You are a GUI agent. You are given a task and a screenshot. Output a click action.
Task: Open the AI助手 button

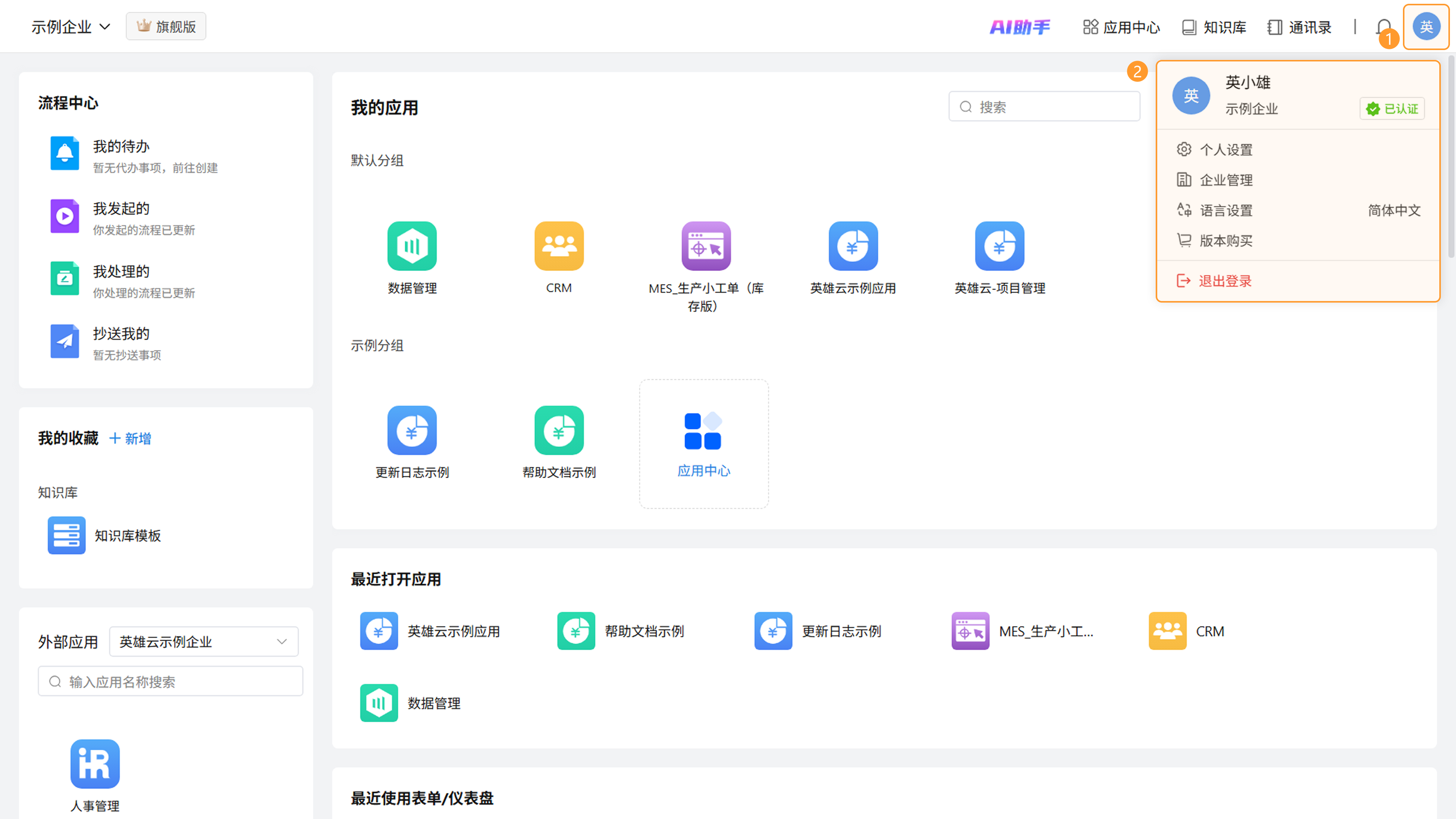[x=1019, y=27]
